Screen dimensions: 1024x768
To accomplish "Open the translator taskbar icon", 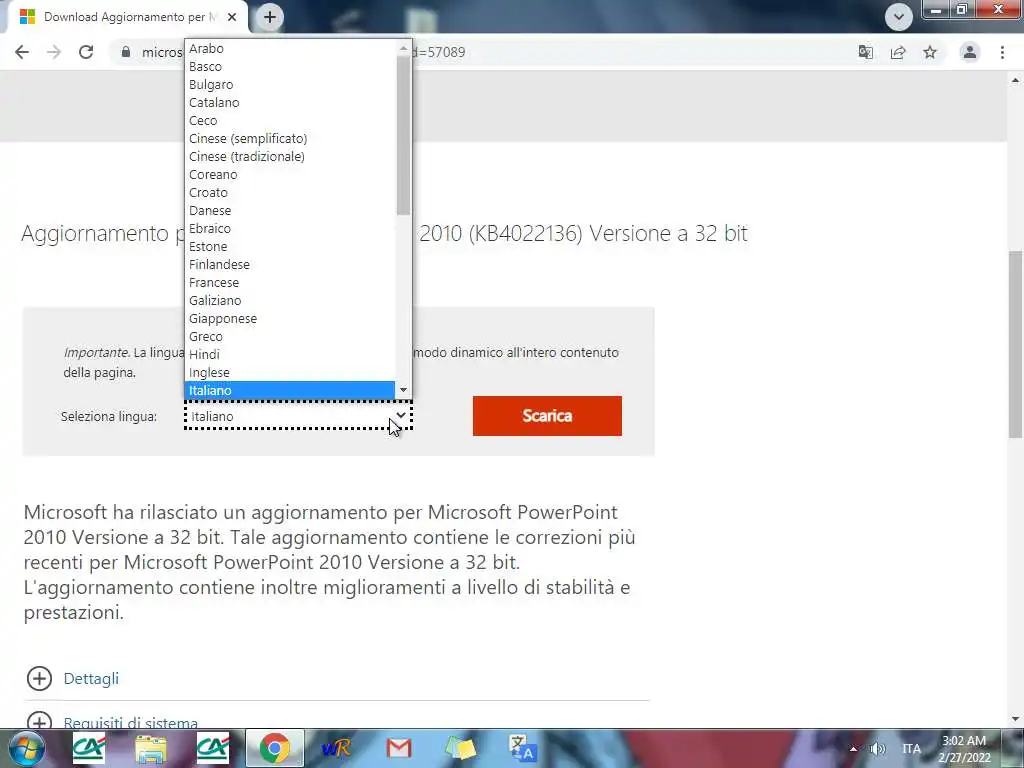I will [522, 748].
